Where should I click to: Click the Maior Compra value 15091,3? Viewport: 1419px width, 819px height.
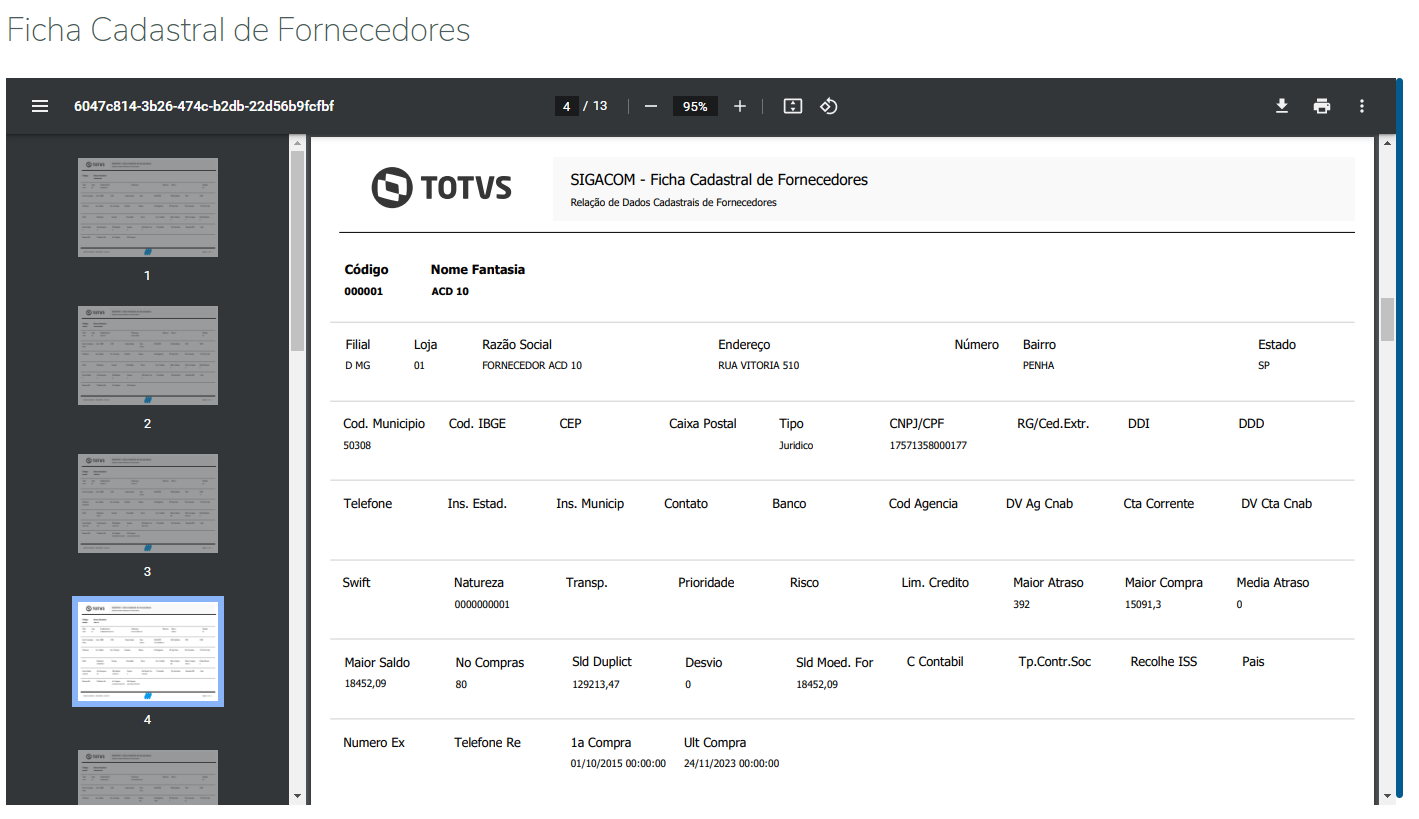pyautogui.click(x=1143, y=604)
